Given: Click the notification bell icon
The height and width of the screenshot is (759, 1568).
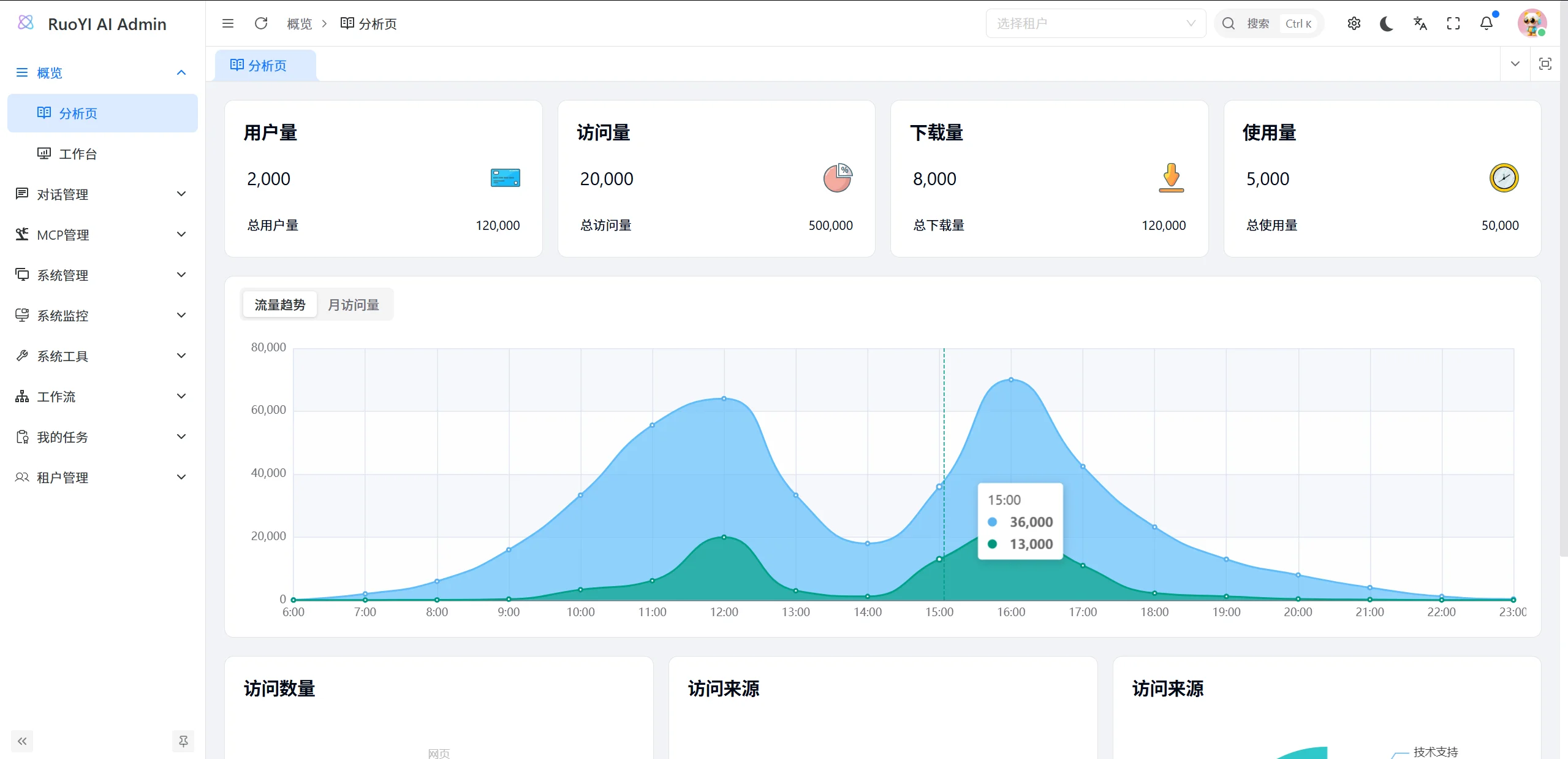Looking at the screenshot, I should [1487, 23].
